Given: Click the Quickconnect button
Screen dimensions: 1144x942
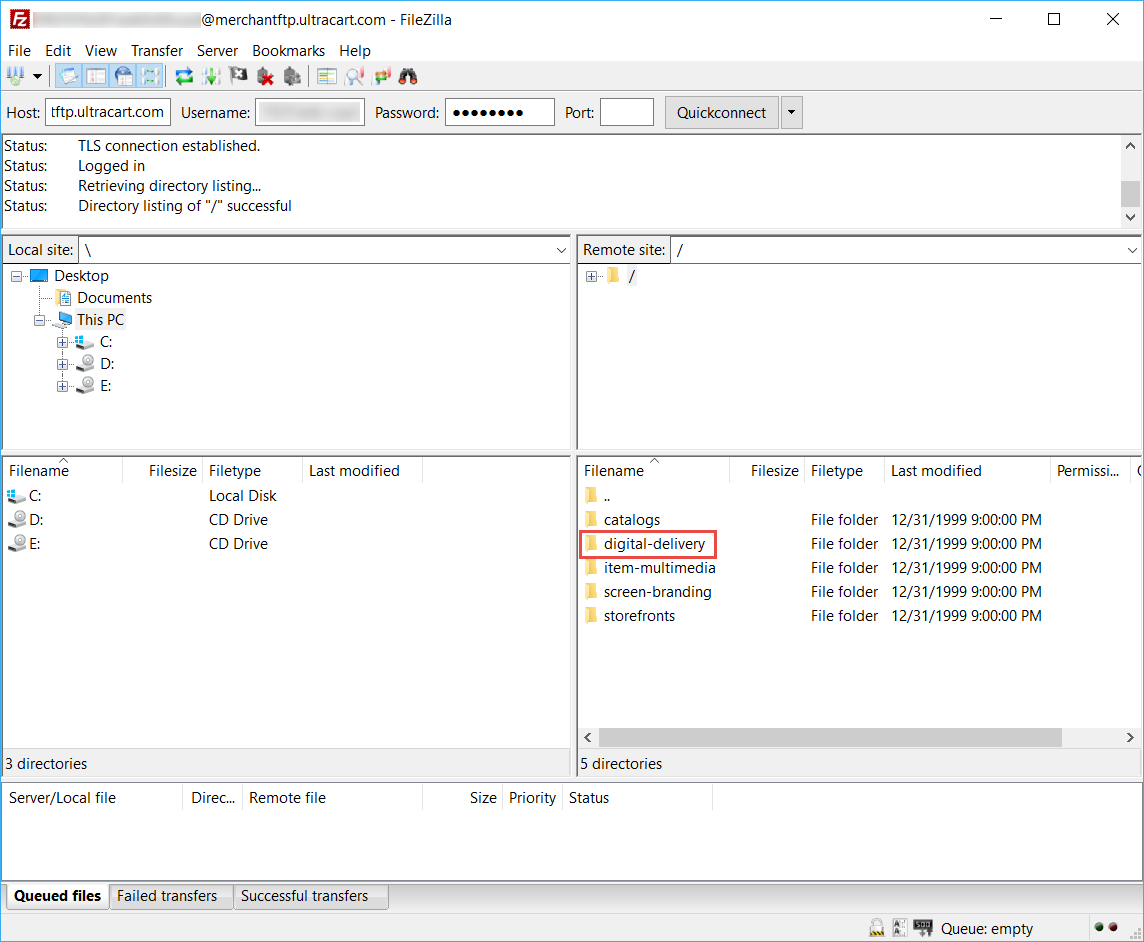Looking at the screenshot, I should [x=722, y=112].
